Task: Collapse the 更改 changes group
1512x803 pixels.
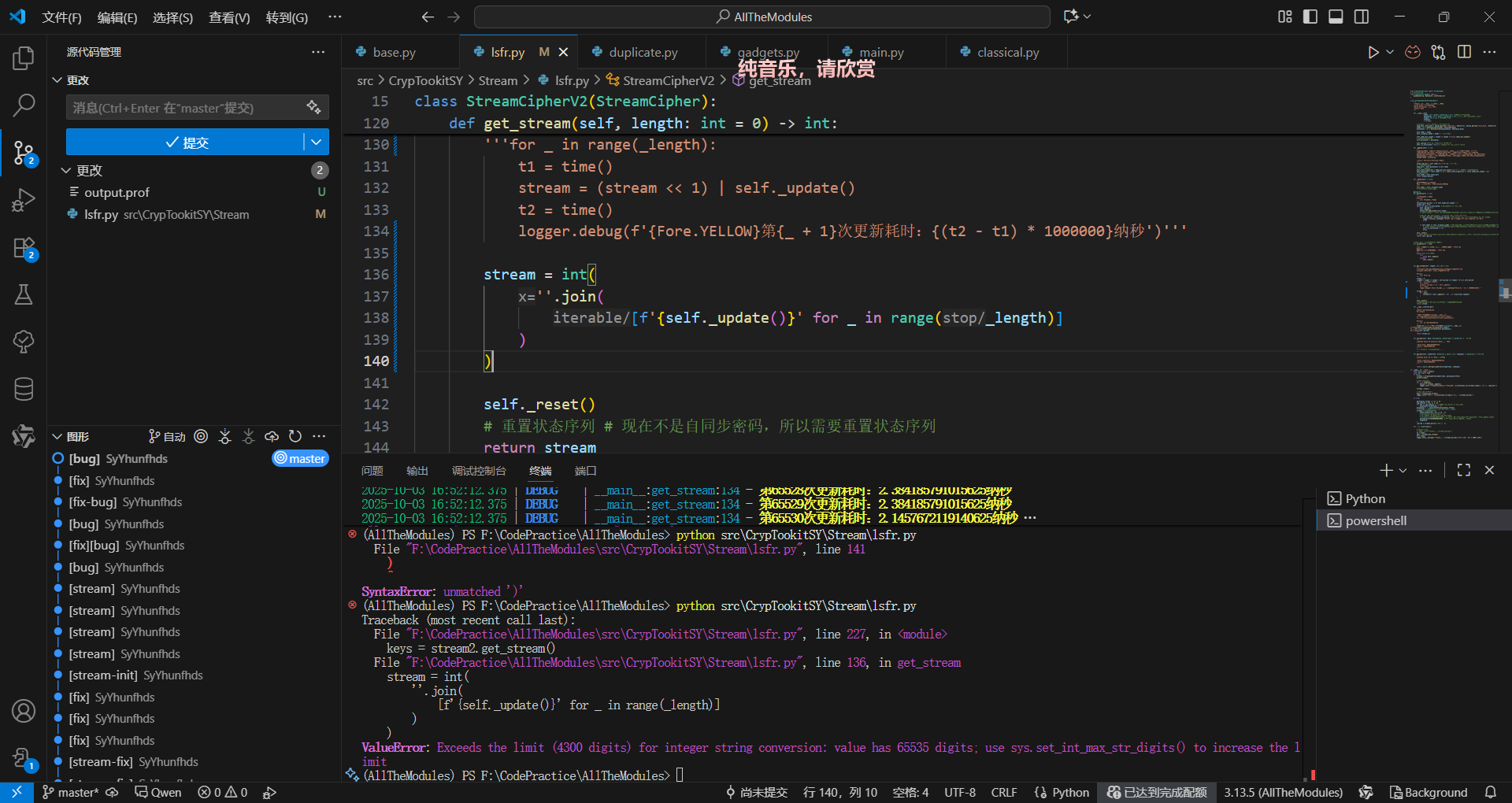Action: 66,170
